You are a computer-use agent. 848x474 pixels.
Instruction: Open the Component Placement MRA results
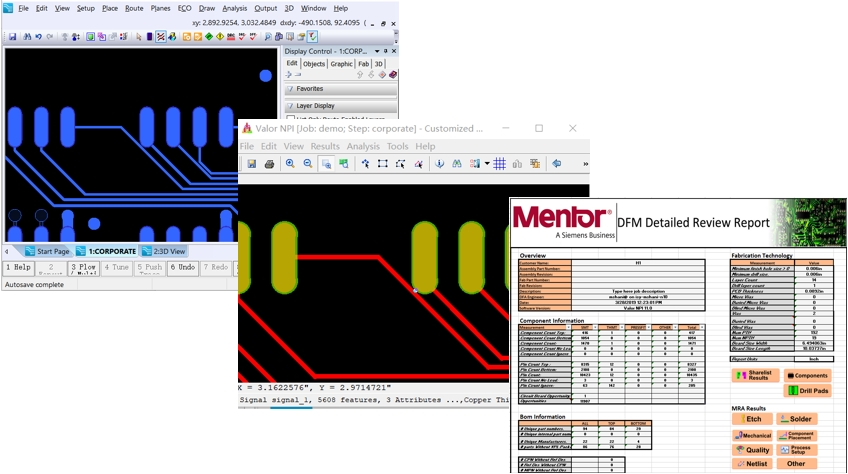796,435
